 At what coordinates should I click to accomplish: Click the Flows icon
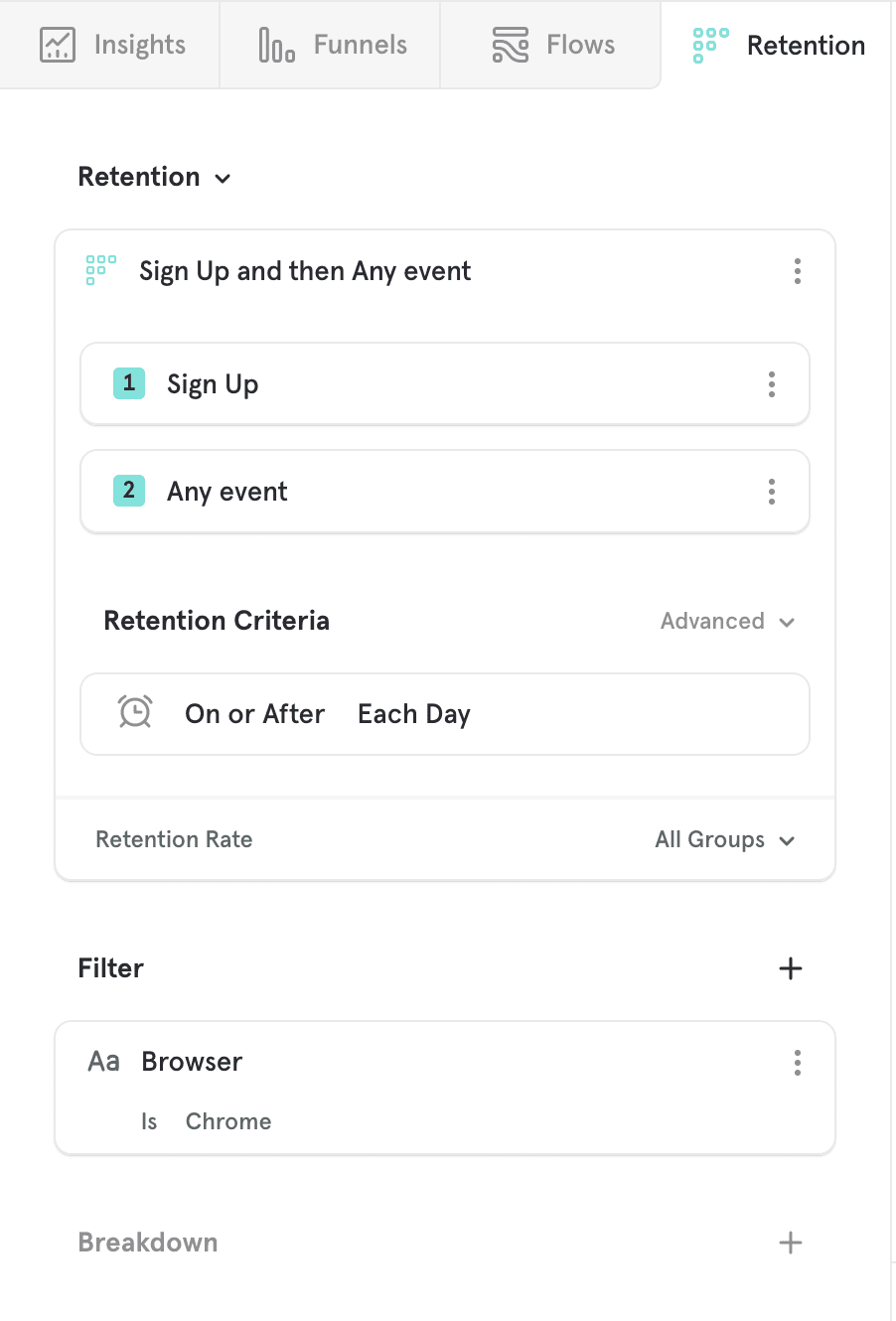click(x=511, y=45)
